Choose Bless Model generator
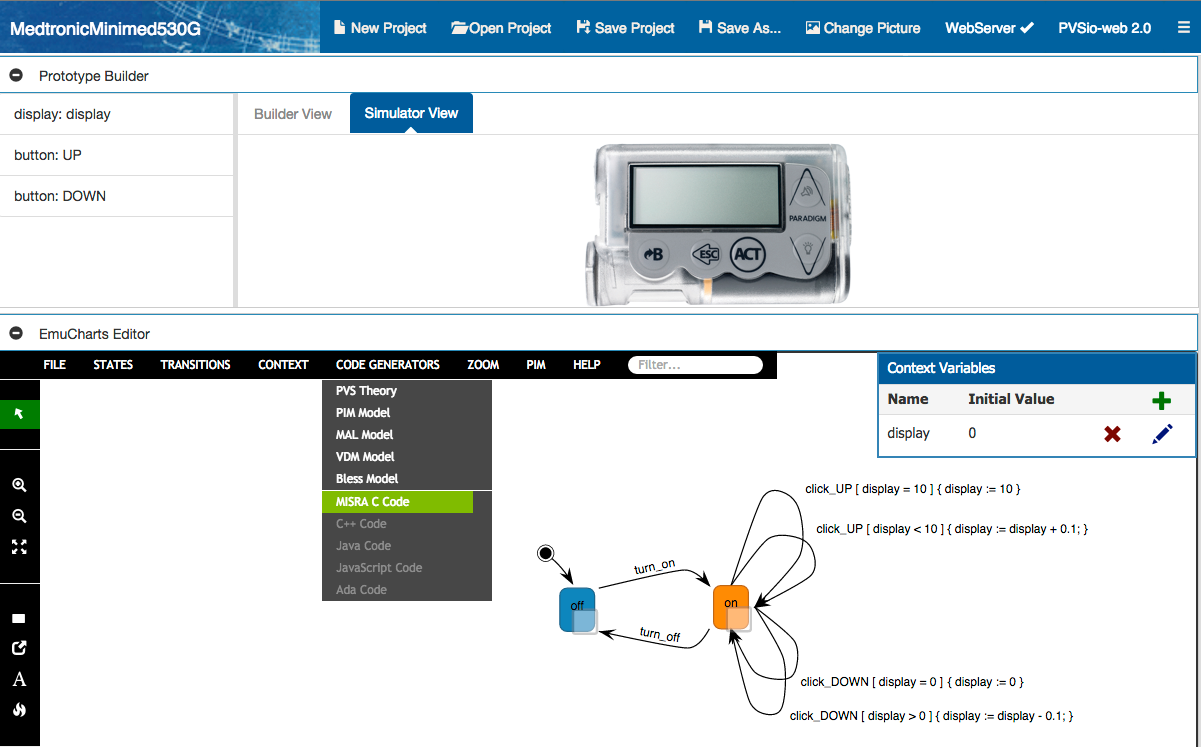Viewport: 1201px width, 747px height. 407,479
